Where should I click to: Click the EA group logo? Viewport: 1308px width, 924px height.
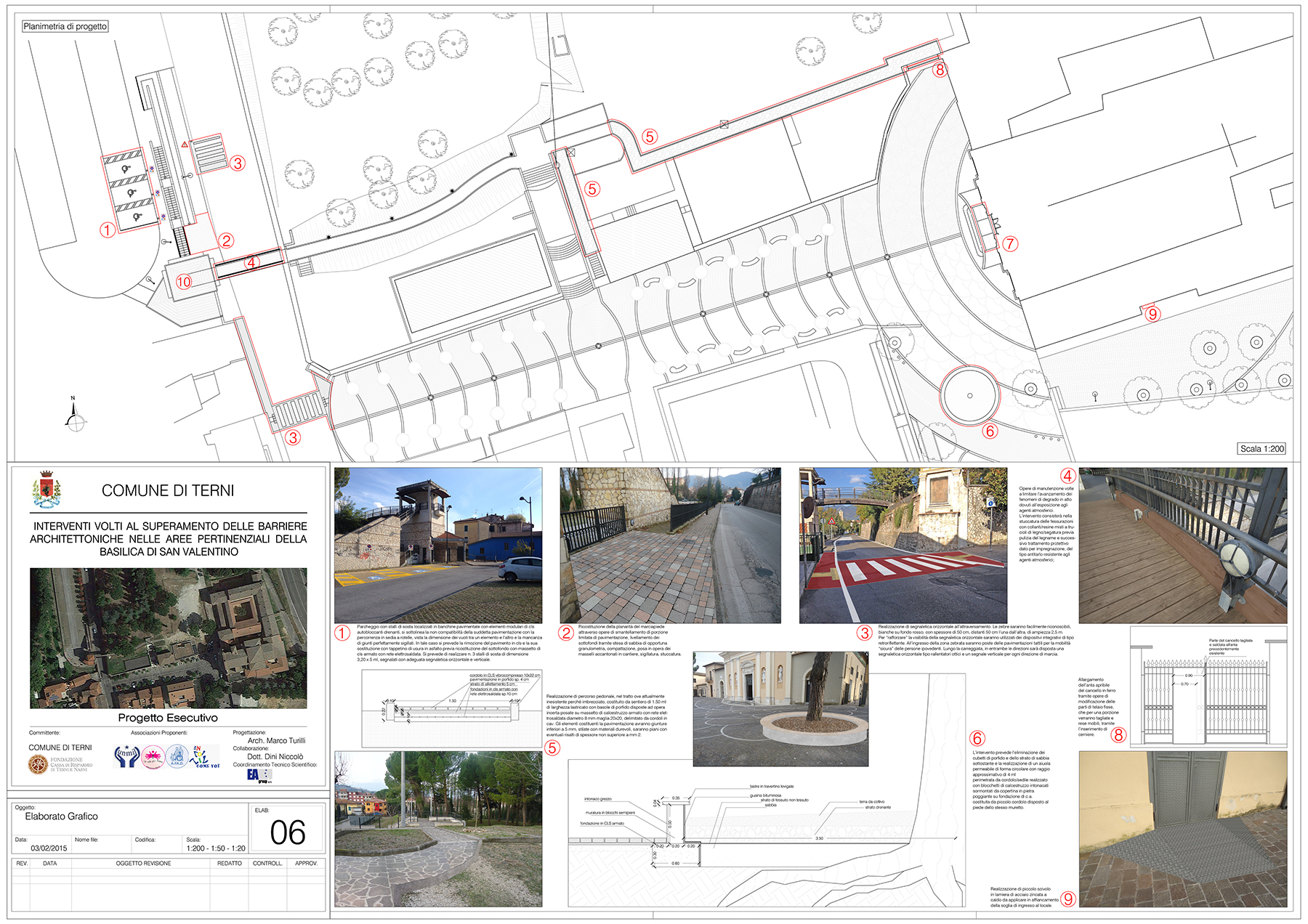click(x=258, y=776)
